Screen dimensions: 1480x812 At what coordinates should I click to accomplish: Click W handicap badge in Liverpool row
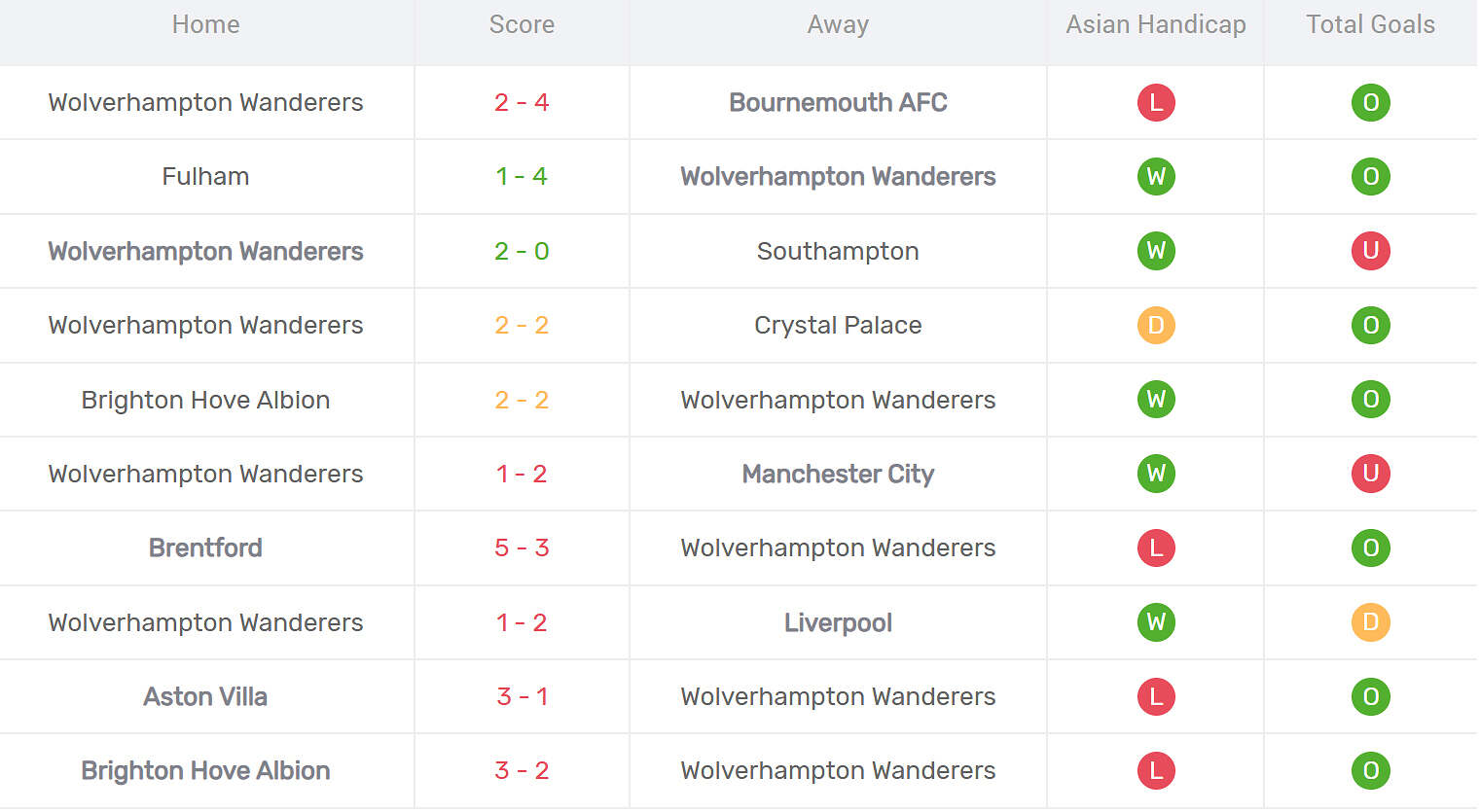[1156, 622]
